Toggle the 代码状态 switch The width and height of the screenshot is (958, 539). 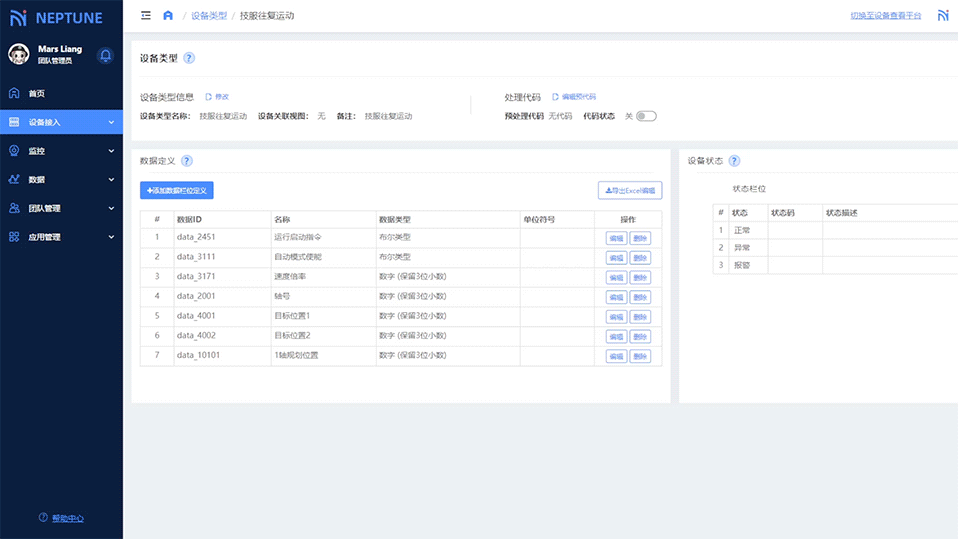point(646,116)
